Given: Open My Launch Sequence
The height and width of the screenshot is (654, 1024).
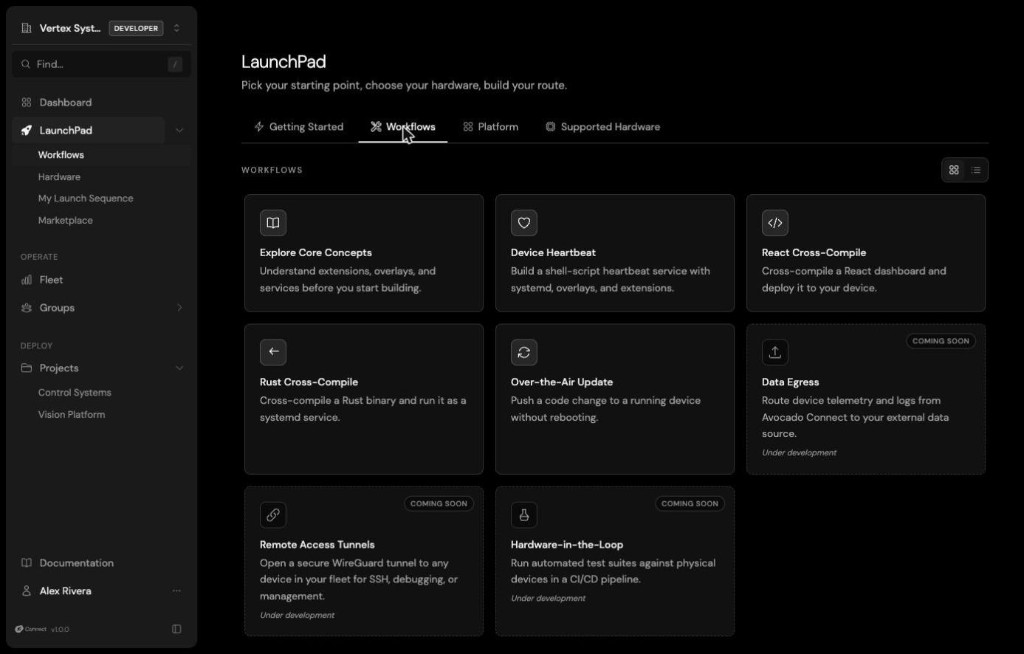Looking at the screenshot, I should pos(86,199).
